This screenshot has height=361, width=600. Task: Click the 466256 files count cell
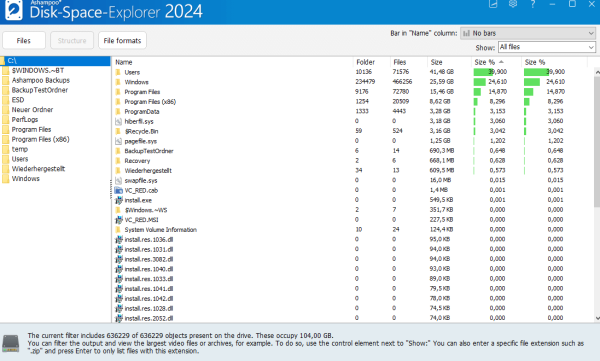[x=402, y=82]
